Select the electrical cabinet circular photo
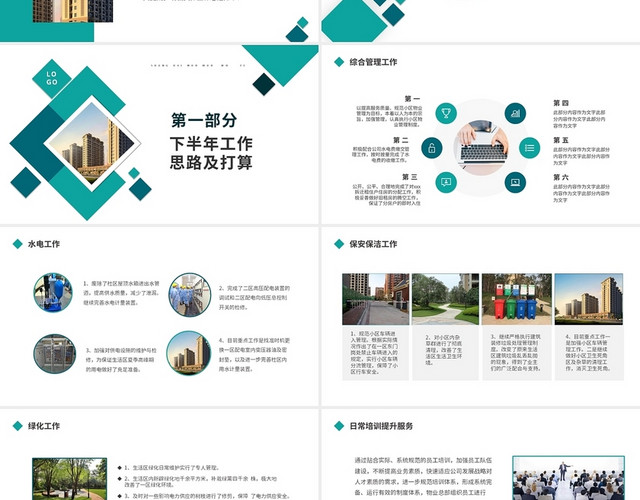The width and height of the screenshot is (640, 500). point(54,354)
